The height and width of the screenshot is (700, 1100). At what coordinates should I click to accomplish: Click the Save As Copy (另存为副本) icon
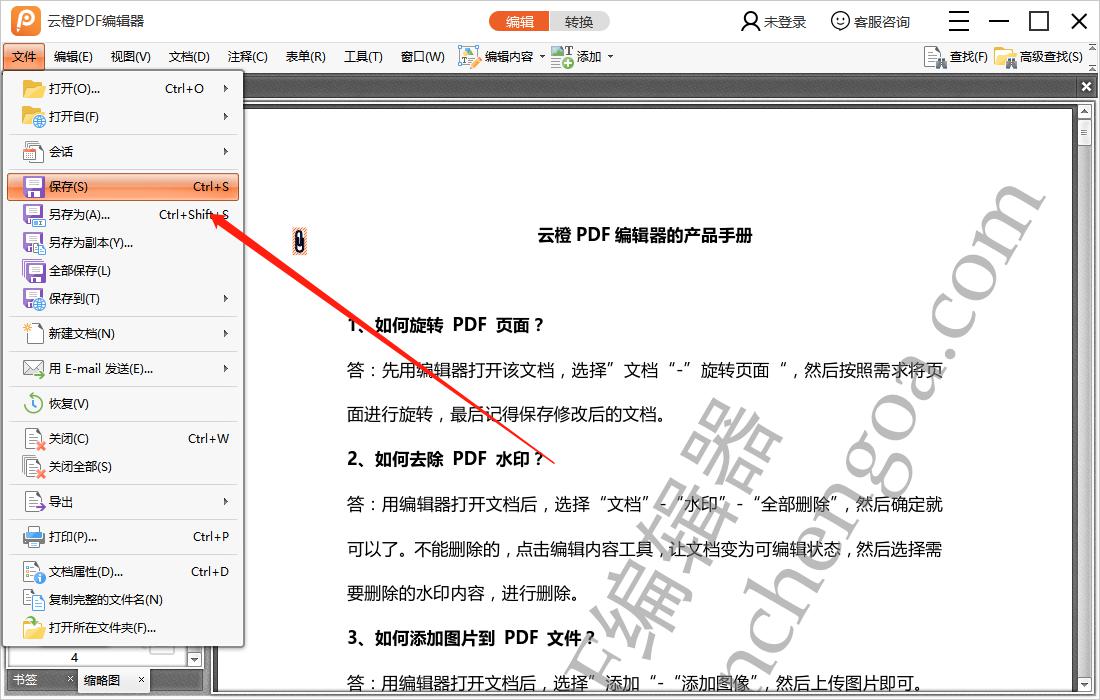tap(34, 243)
